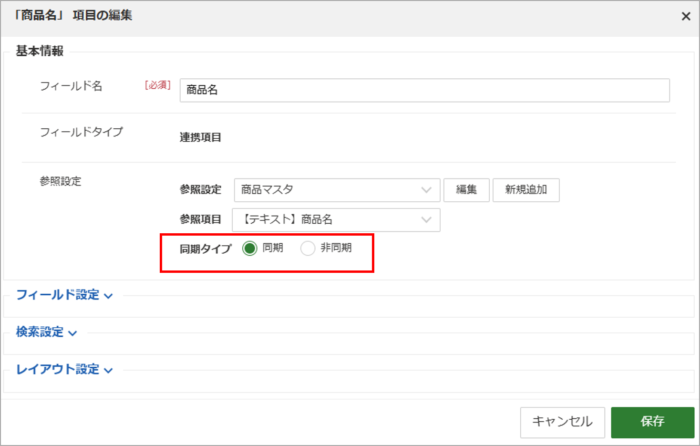Click the 同期タイプ label
This screenshot has width=700, height=446.
(x=205, y=249)
